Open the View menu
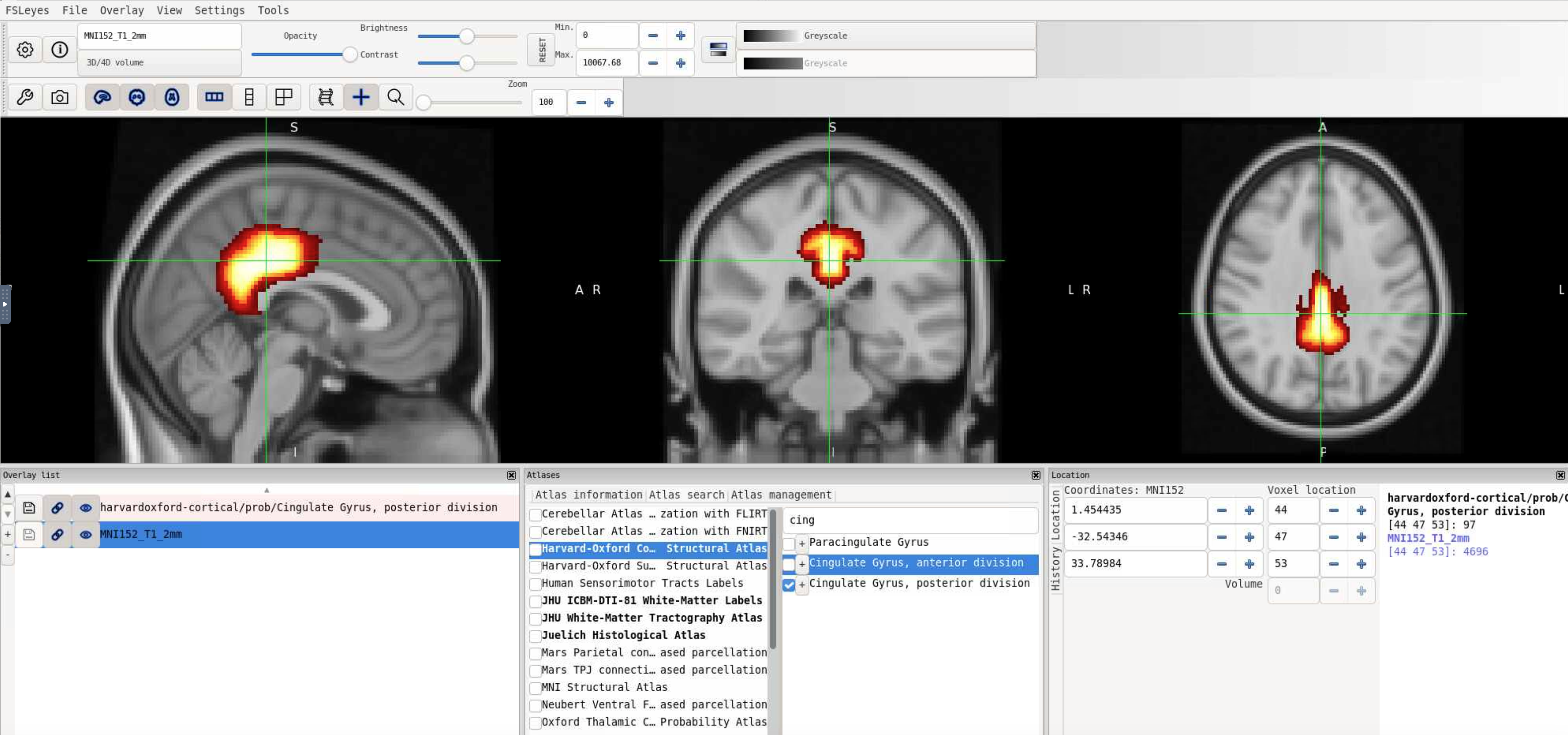 pos(169,11)
